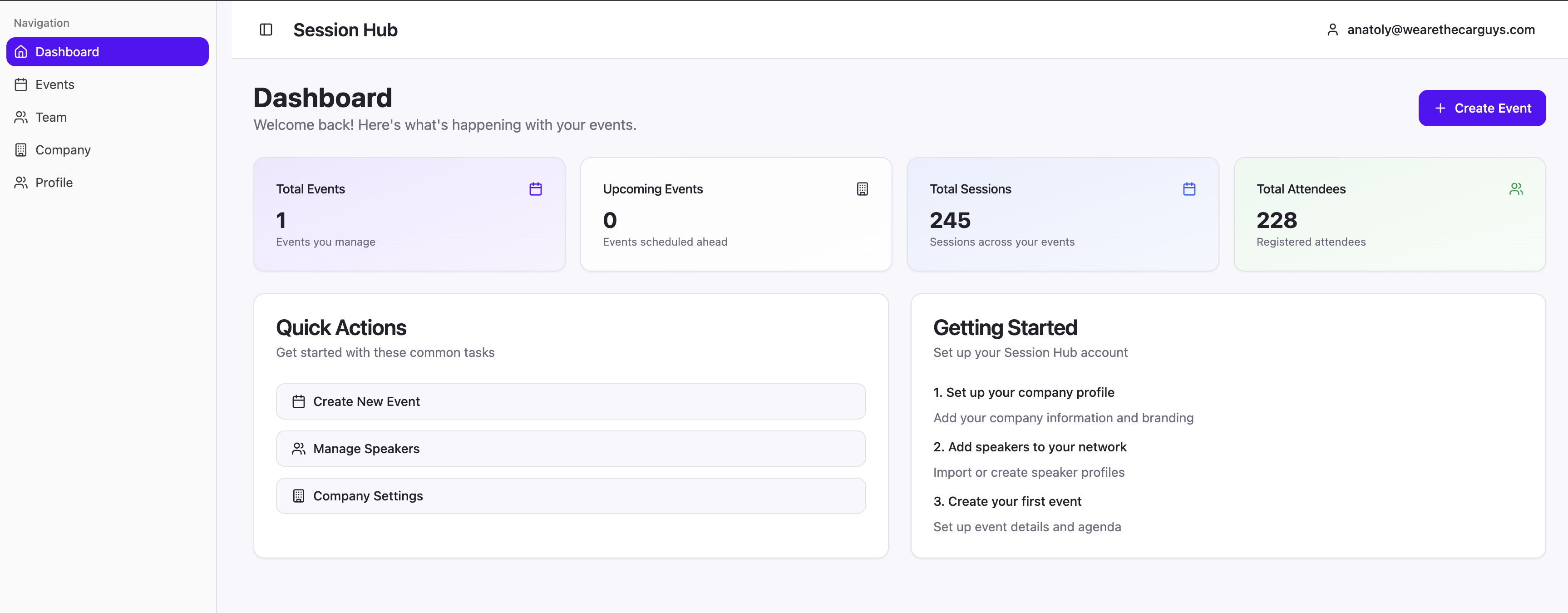
Task: Click the user icon near the email address
Action: (x=1333, y=29)
